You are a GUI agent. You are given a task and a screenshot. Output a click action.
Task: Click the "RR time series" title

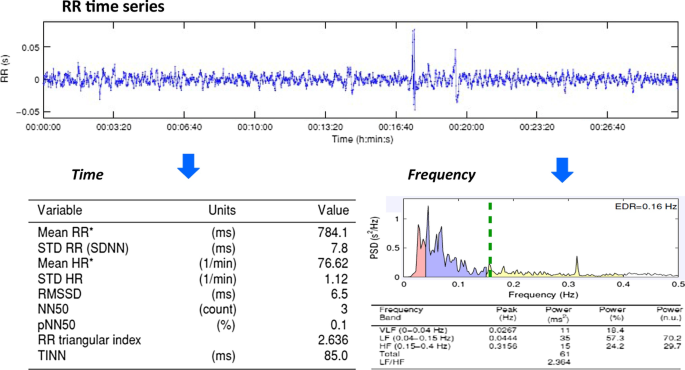pyautogui.click(x=114, y=7)
